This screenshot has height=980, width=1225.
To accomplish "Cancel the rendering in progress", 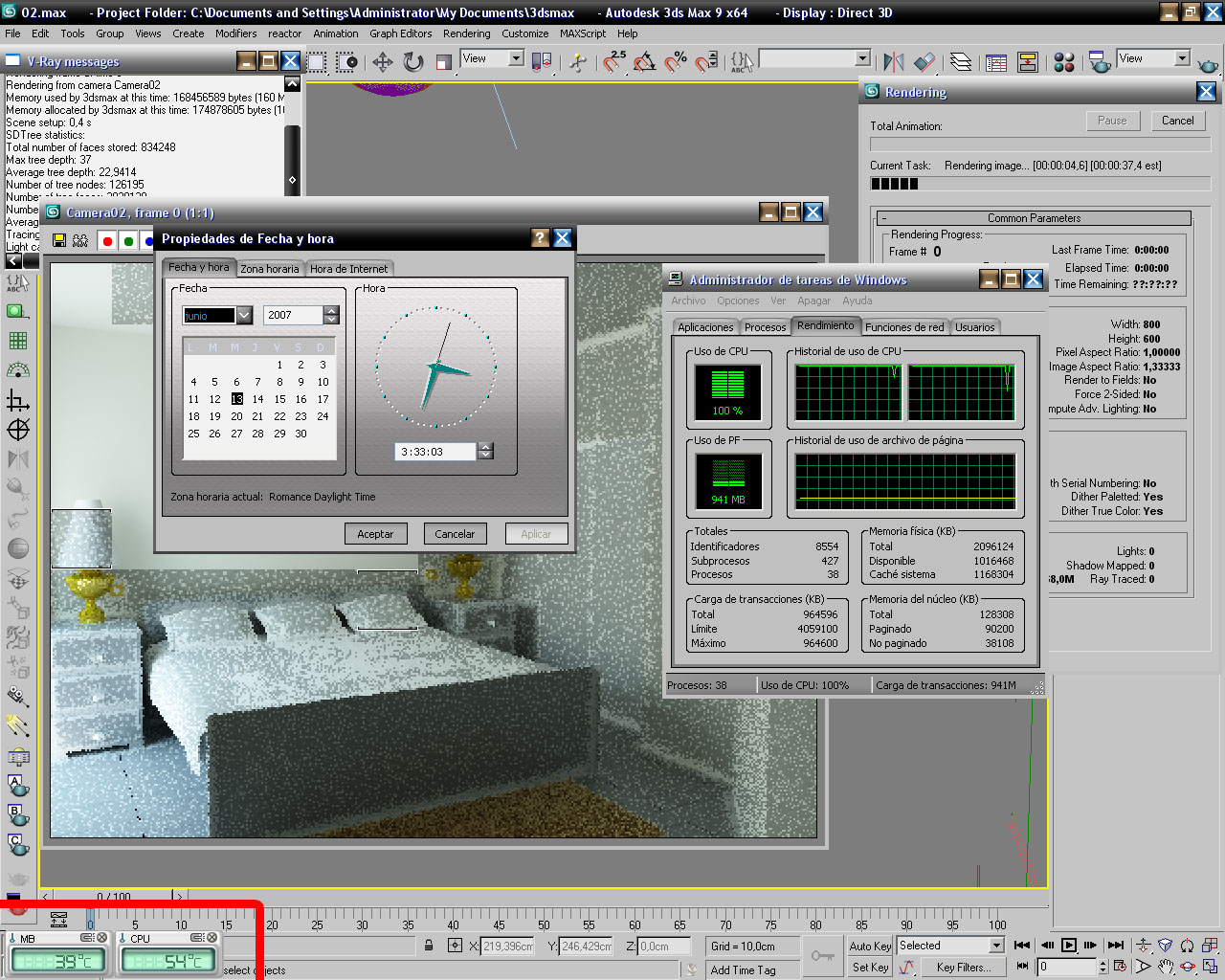I will coord(1177,122).
